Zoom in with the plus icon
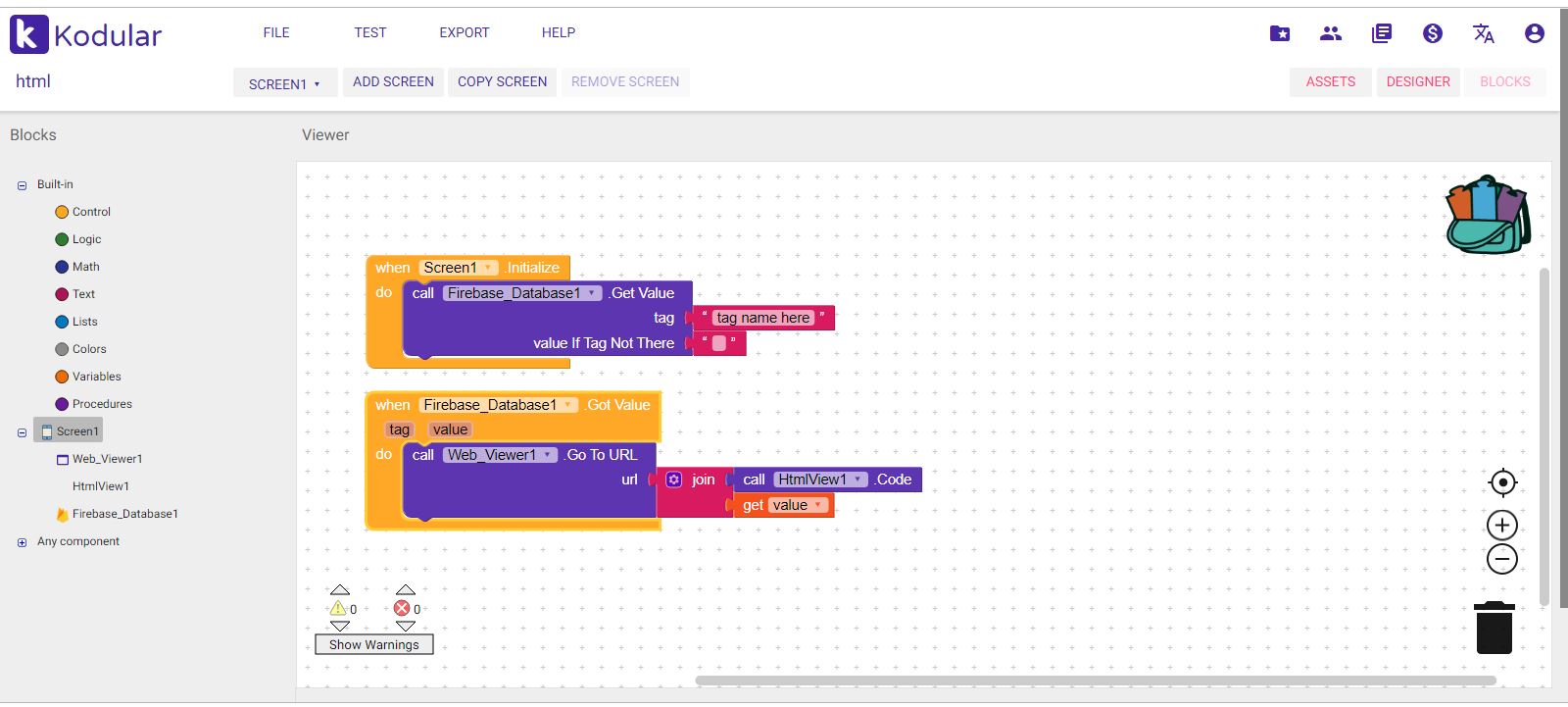Viewport: 1568px width, 707px height. click(1502, 525)
